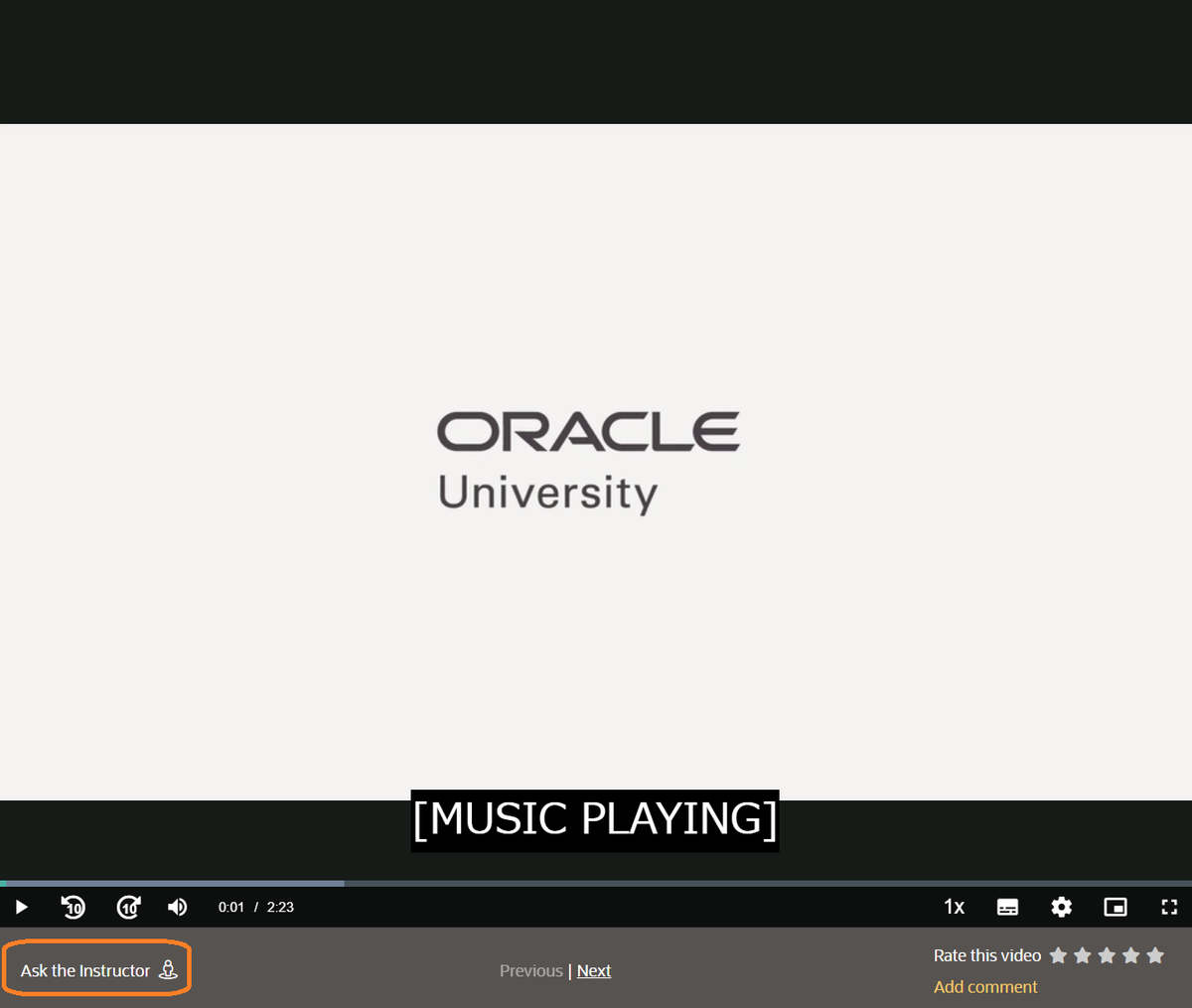Click the 0:01 elapsed time display
Viewport: 1192px width, 1008px height.
tap(230, 907)
